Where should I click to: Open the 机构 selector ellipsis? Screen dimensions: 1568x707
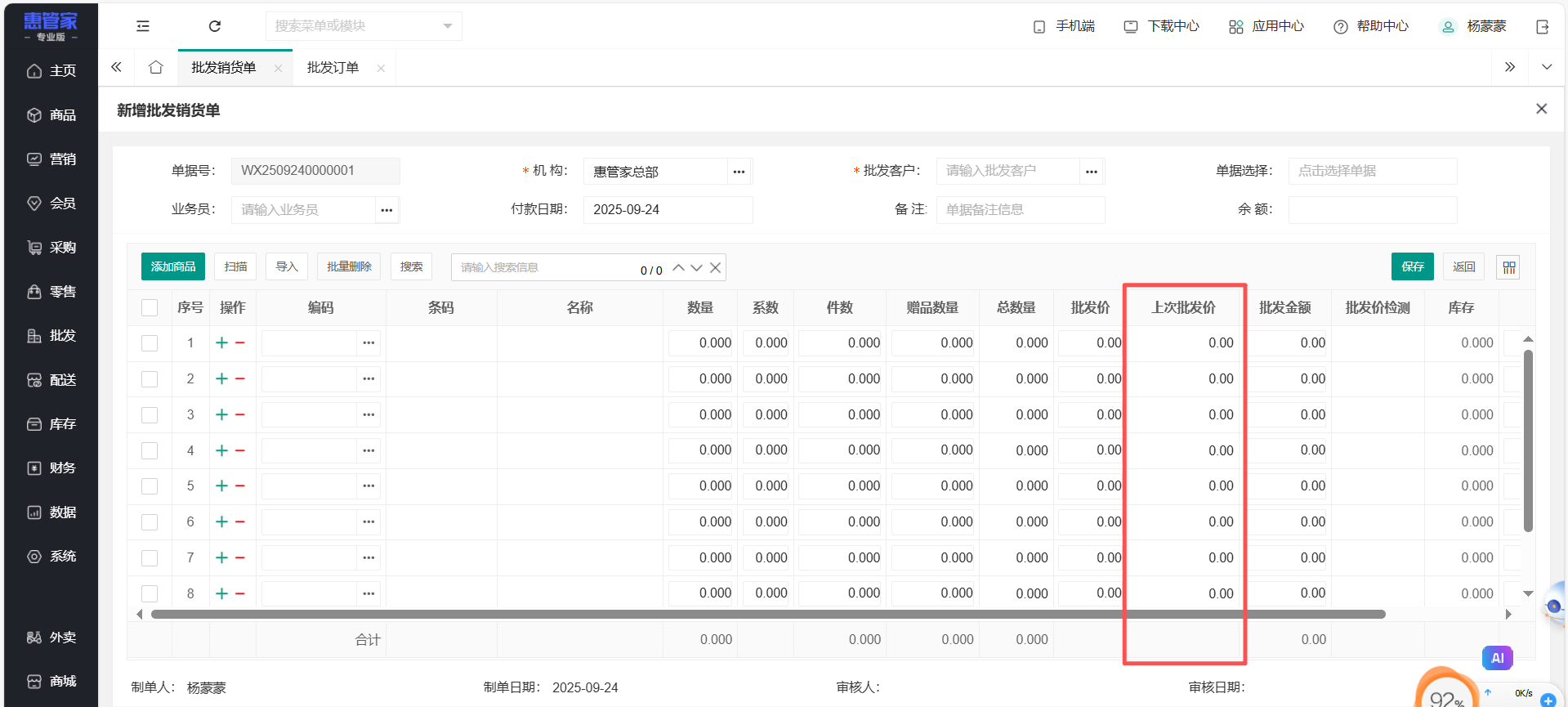click(x=739, y=172)
